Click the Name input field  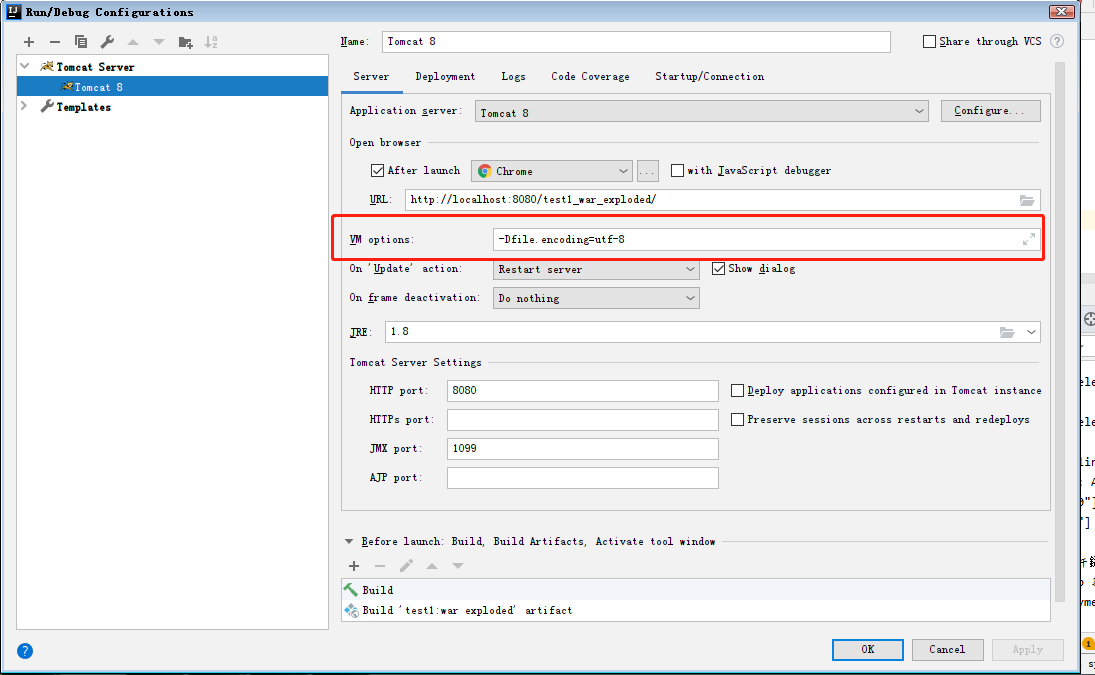636,42
